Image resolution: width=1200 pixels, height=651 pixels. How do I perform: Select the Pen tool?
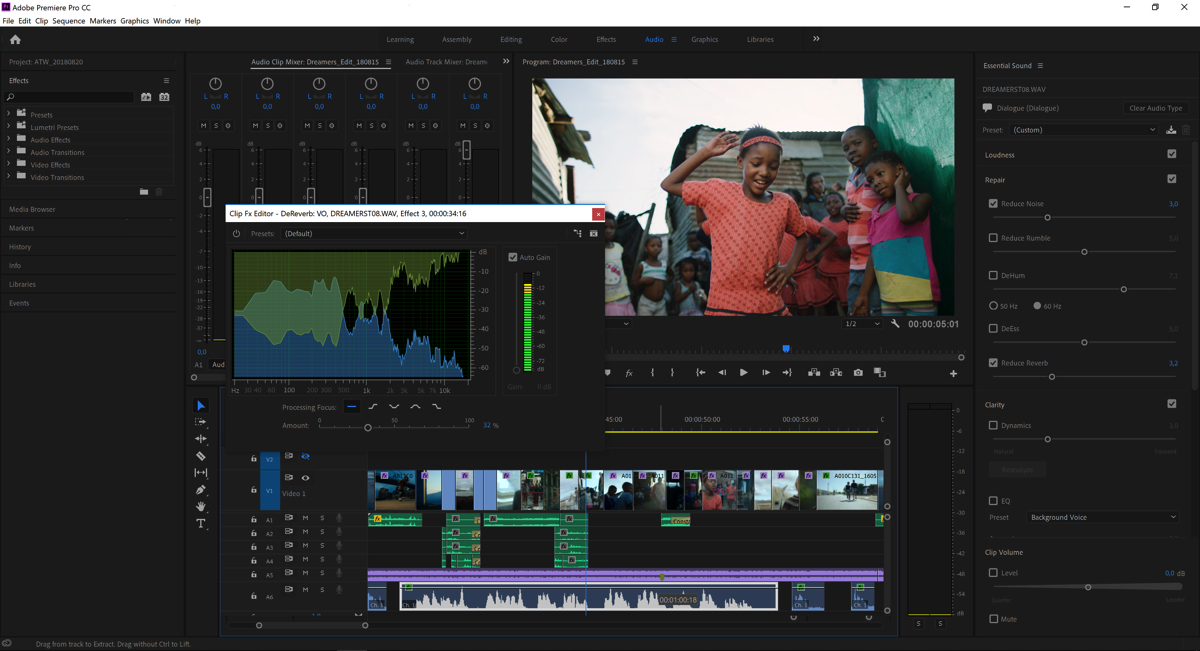(201, 490)
